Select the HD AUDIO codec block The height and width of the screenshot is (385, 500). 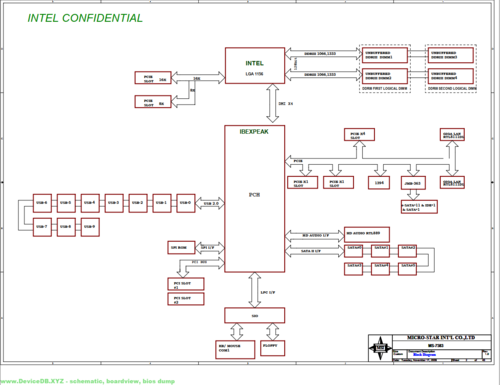click(367, 234)
